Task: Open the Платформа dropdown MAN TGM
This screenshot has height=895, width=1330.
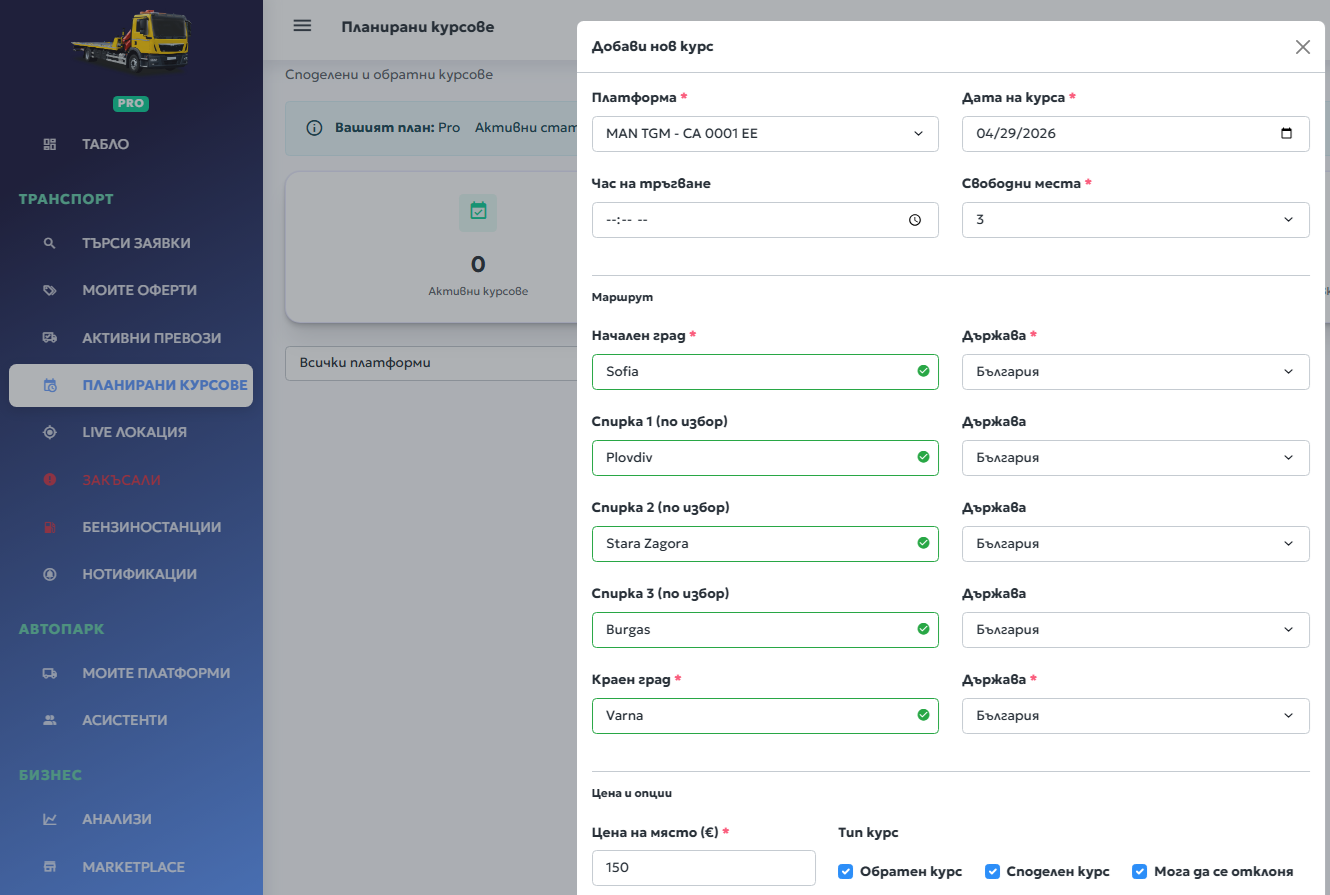Action: (x=765, y=134)
